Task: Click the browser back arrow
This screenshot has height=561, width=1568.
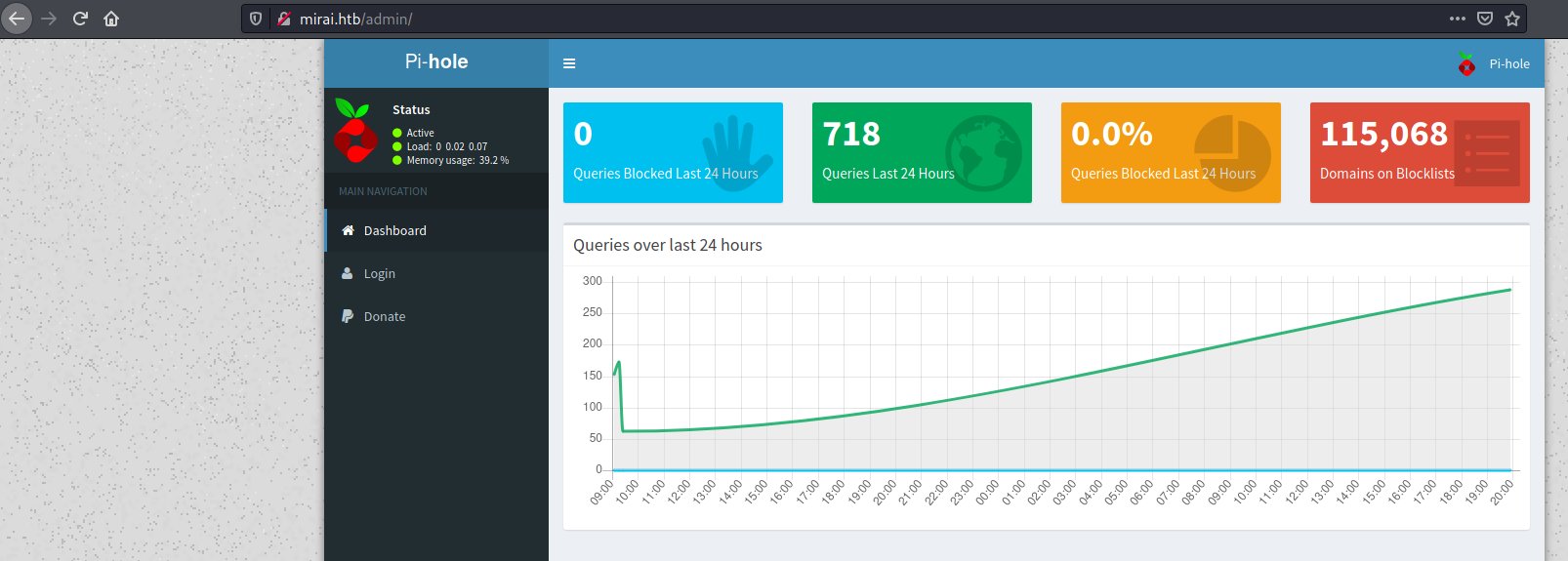Action: pos(18,19)
